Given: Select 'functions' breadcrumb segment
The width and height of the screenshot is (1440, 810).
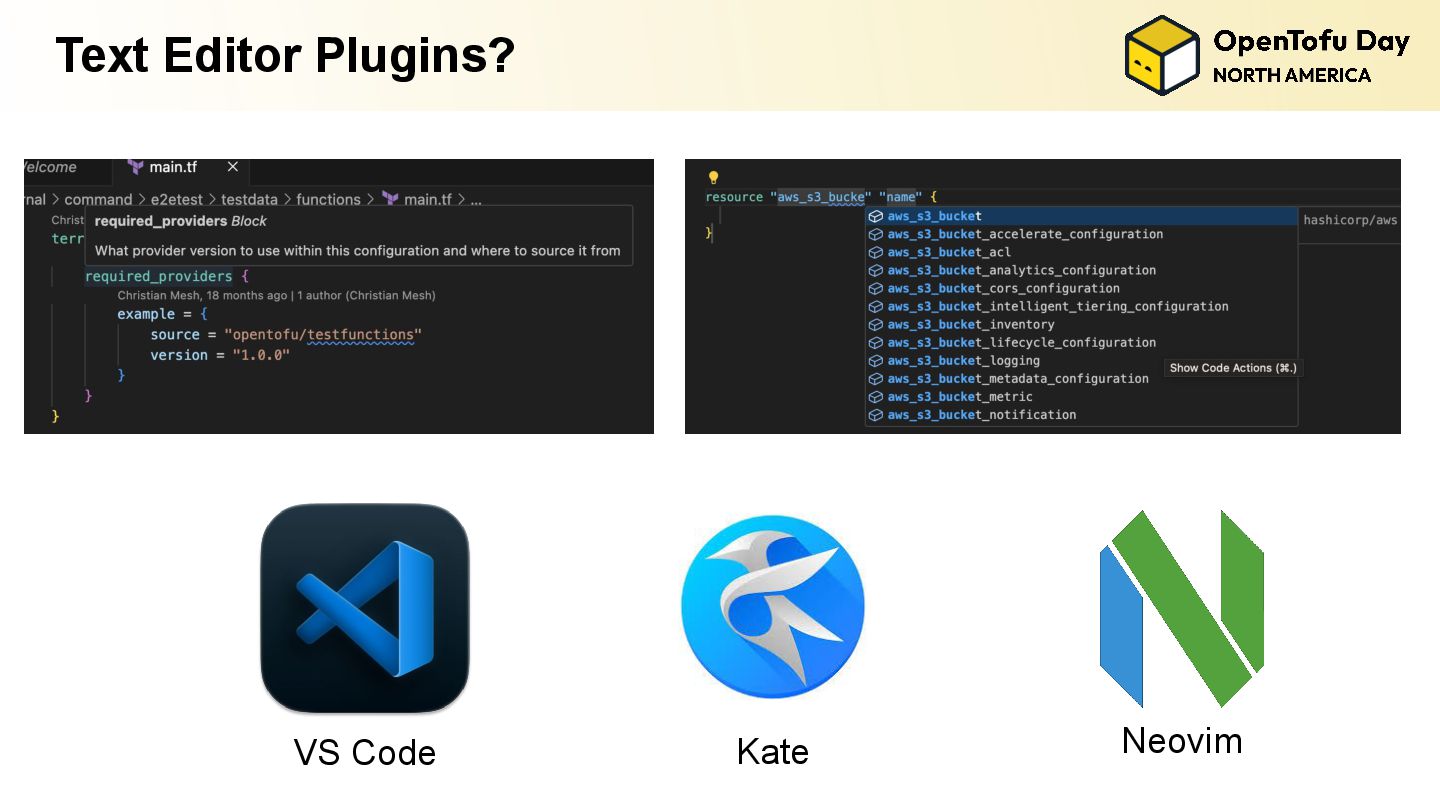Looking at the screenshot, I should click(x=328, y=199).
